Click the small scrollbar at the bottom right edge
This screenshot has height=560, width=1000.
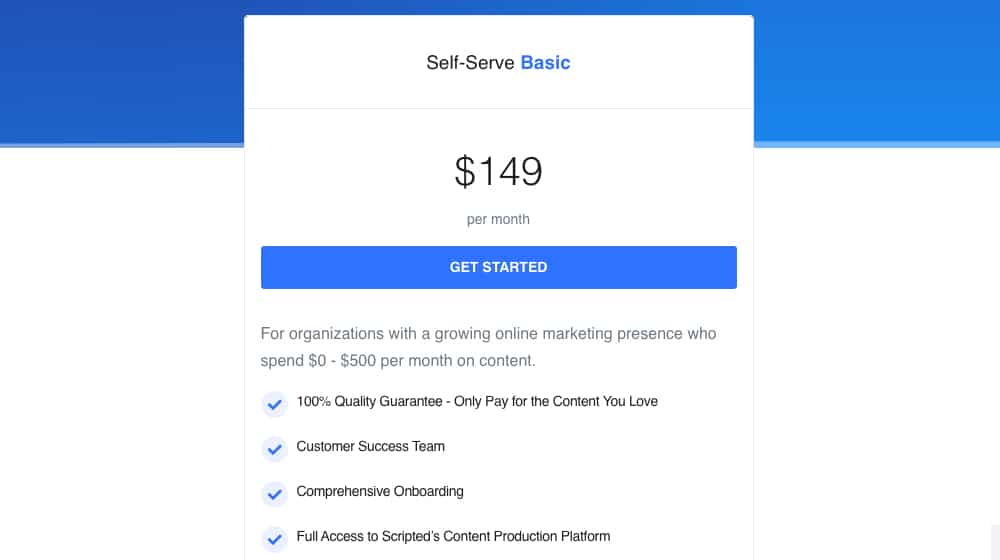[996, 542]
